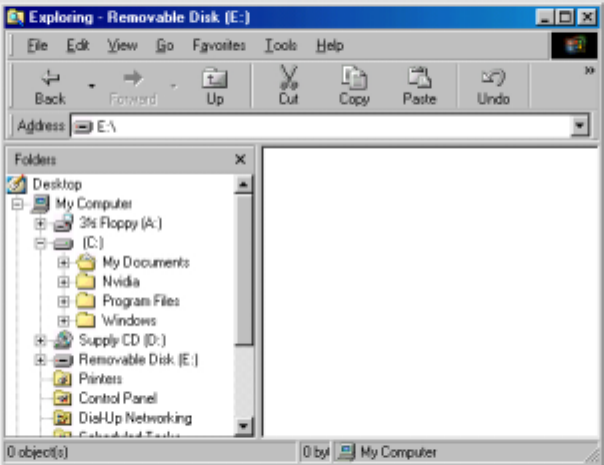Open the View menu
Viewport: 604px width, 465px height.
point(122,45)
